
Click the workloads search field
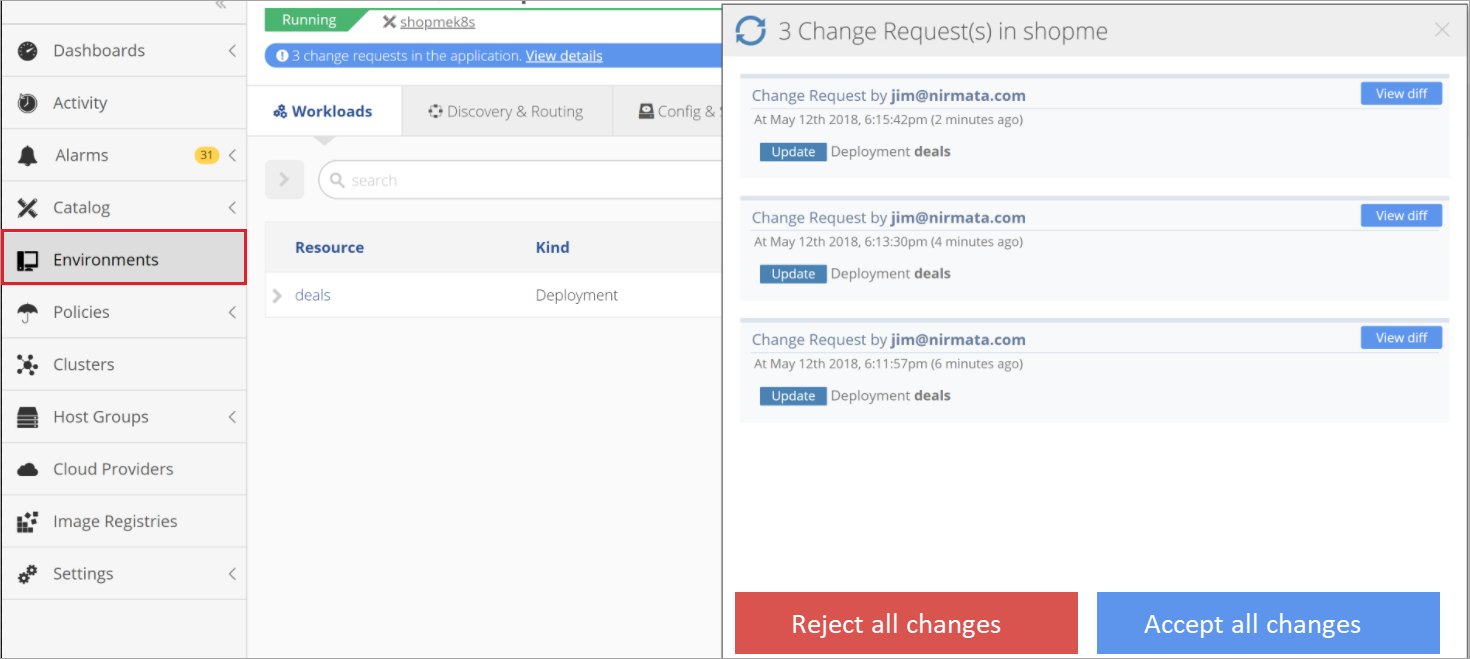pyautogui.click(x=520, y=180)
